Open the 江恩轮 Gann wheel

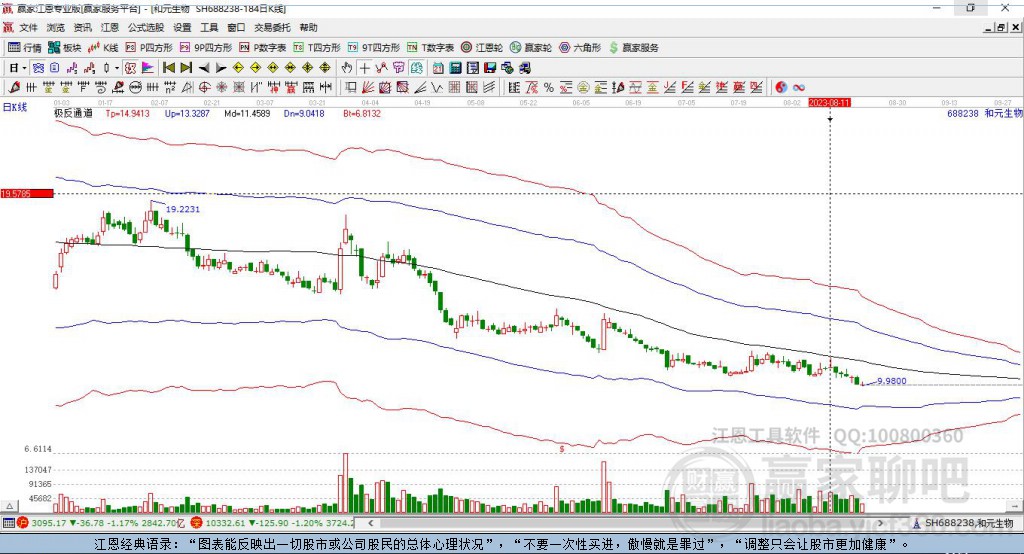click(x=482, y=48)
